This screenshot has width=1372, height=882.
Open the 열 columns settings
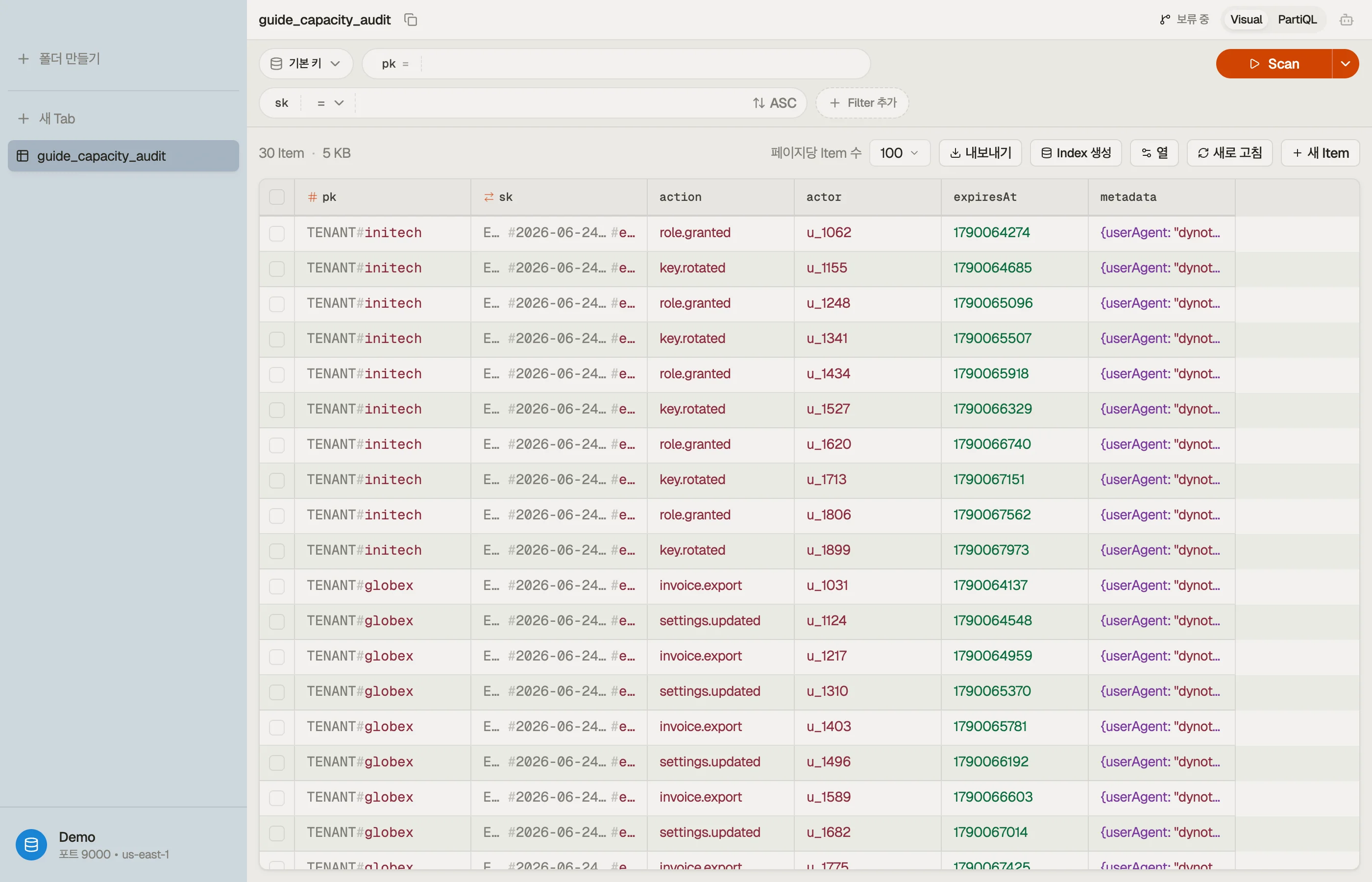coord(1154,153)
